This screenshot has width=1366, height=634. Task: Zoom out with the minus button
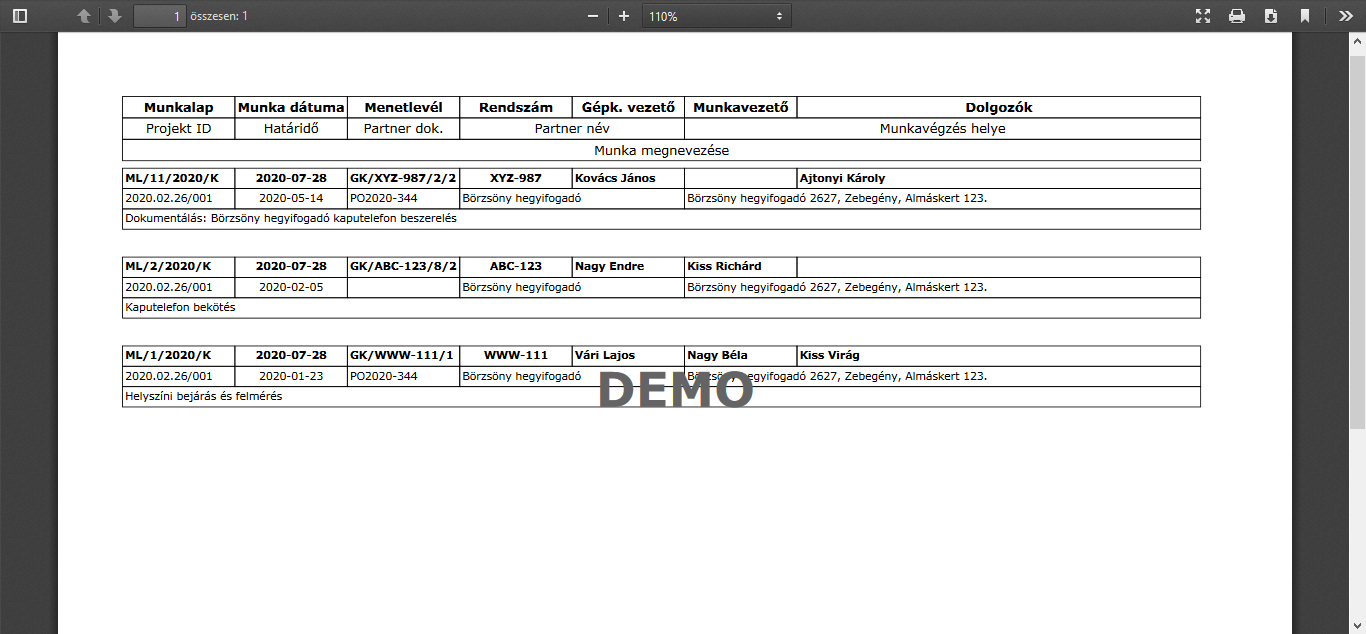coord(593,16)
